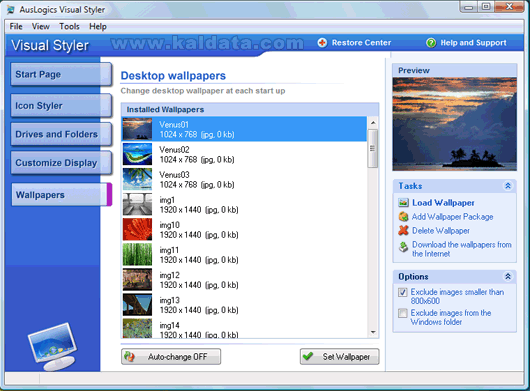Select the Venus01 wallpaper thumbnail
Screen dimensions: 530x391
tap(137, 129)
